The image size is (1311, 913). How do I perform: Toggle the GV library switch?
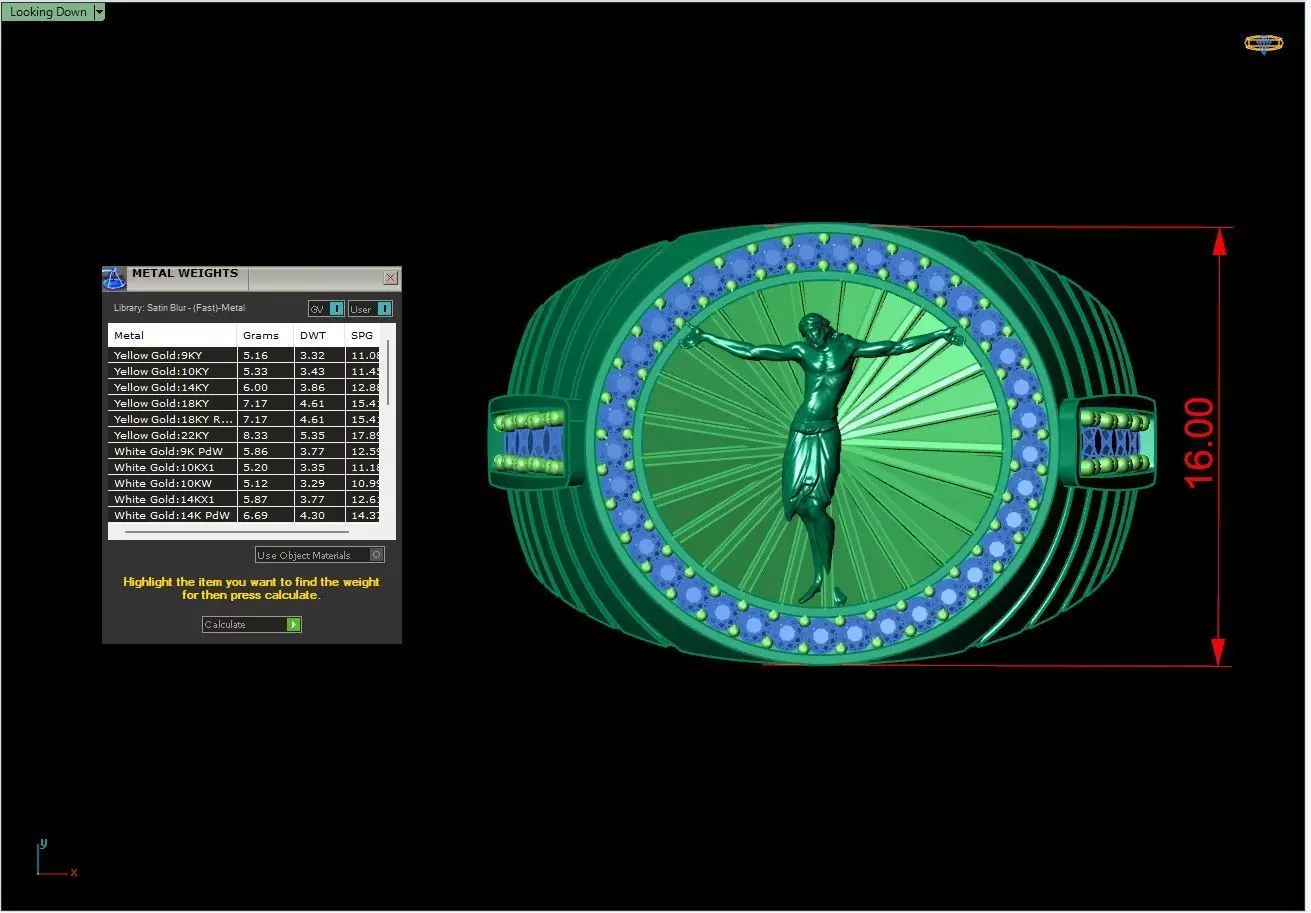click(x=327, y=309)
